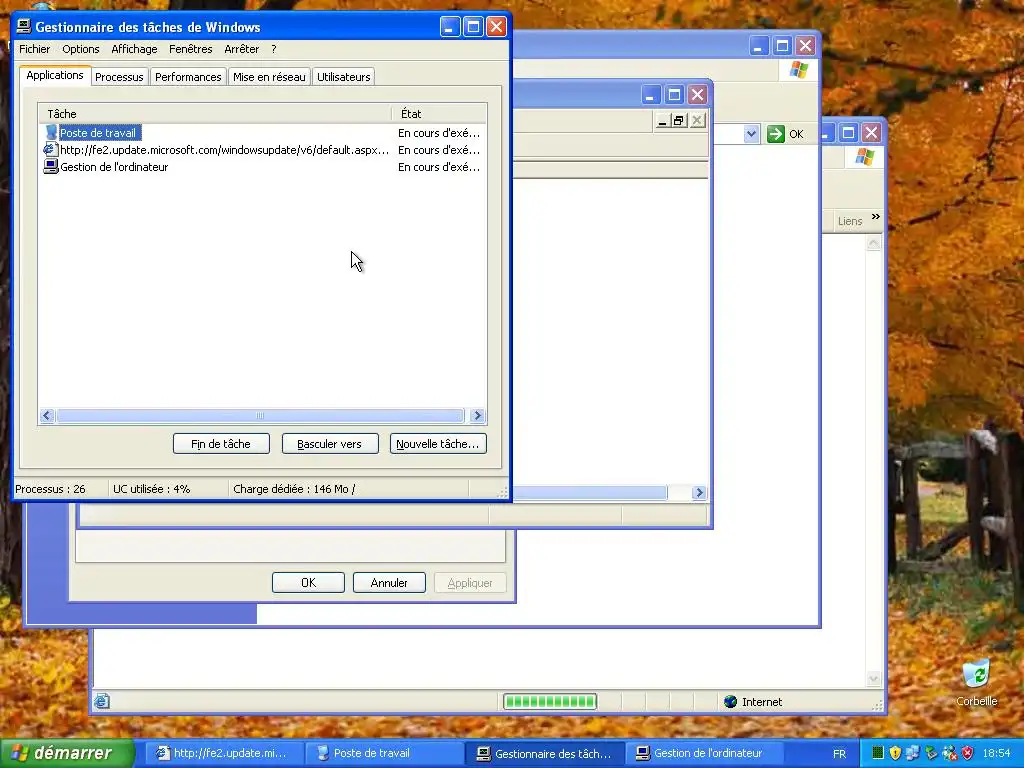The width and height of the screenshot is (1024, 768).
Task: Click the scroll down arrow in the Internet Explorer window
Action: 874,679
